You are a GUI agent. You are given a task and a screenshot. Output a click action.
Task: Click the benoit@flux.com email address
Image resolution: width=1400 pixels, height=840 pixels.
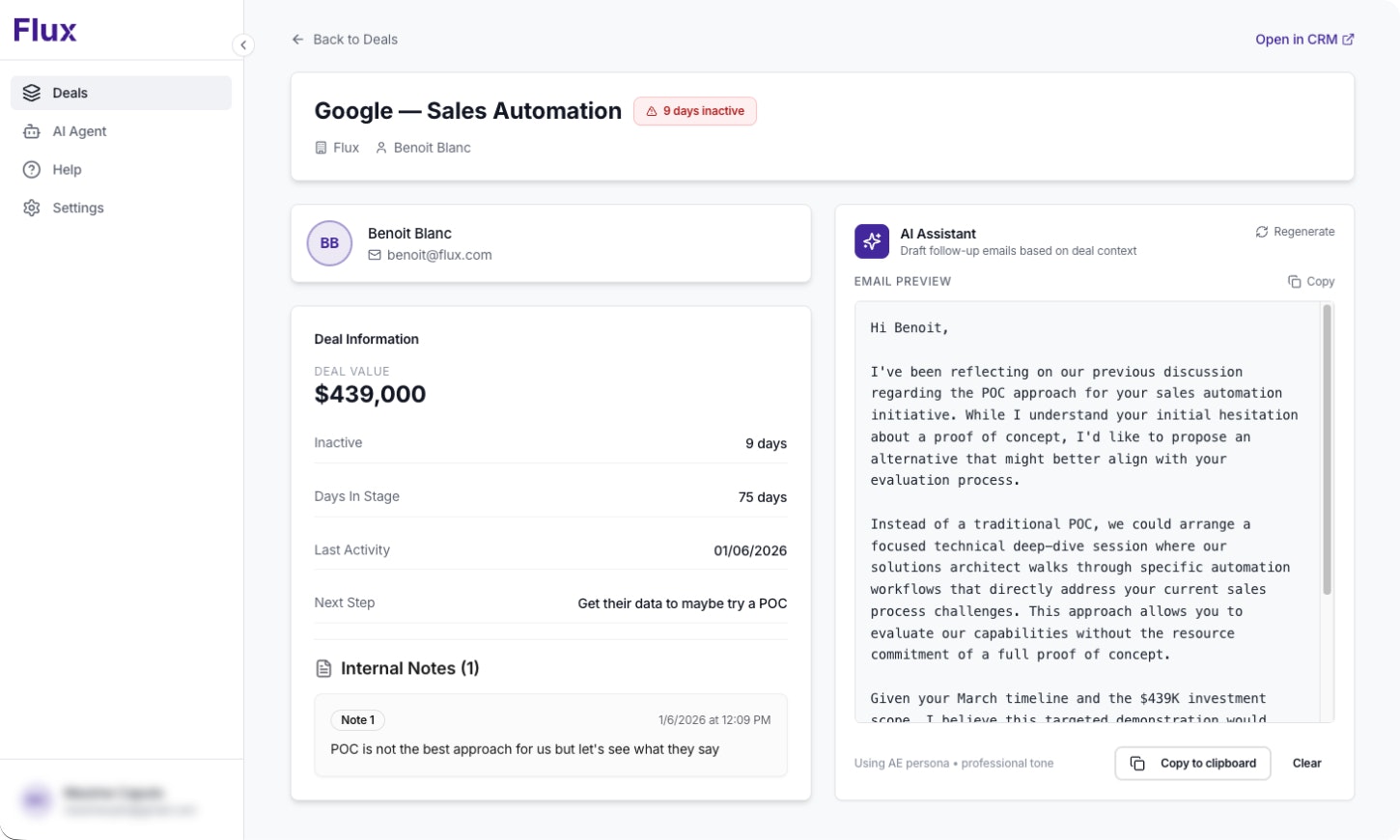point(439,255)
